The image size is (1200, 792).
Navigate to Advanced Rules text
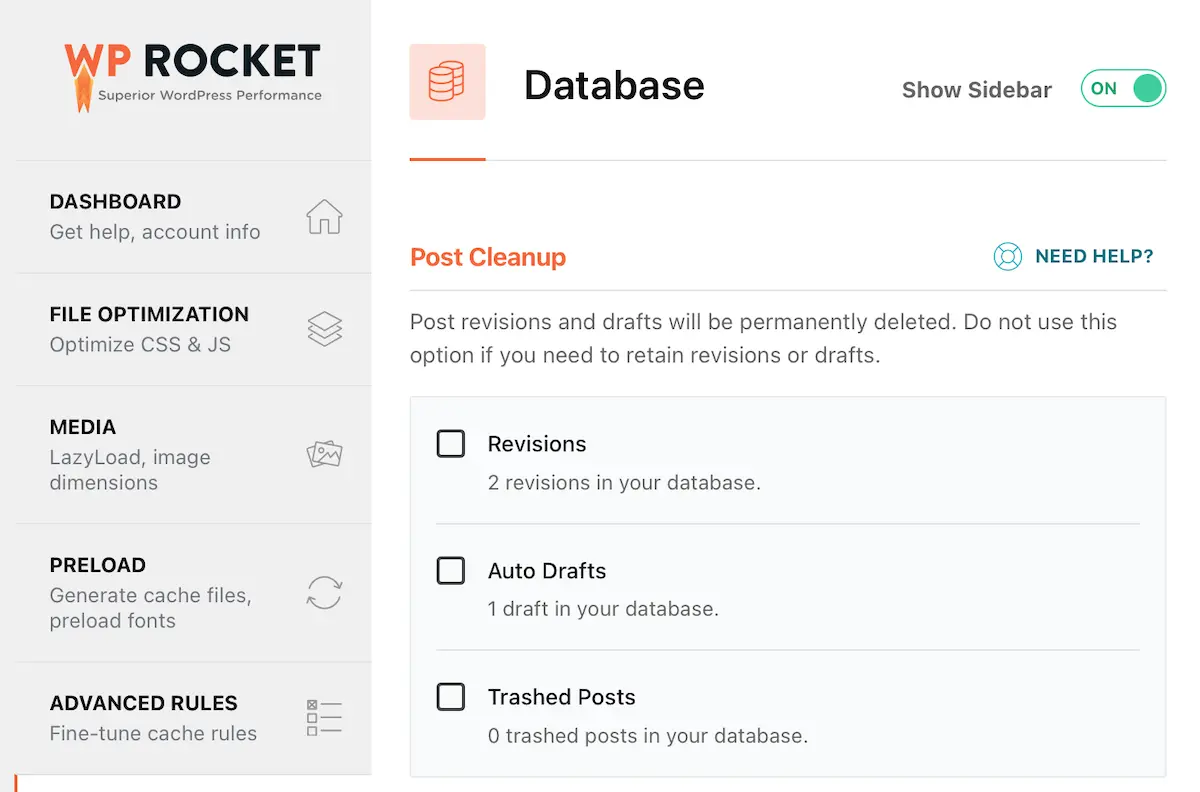coord(143,703)
